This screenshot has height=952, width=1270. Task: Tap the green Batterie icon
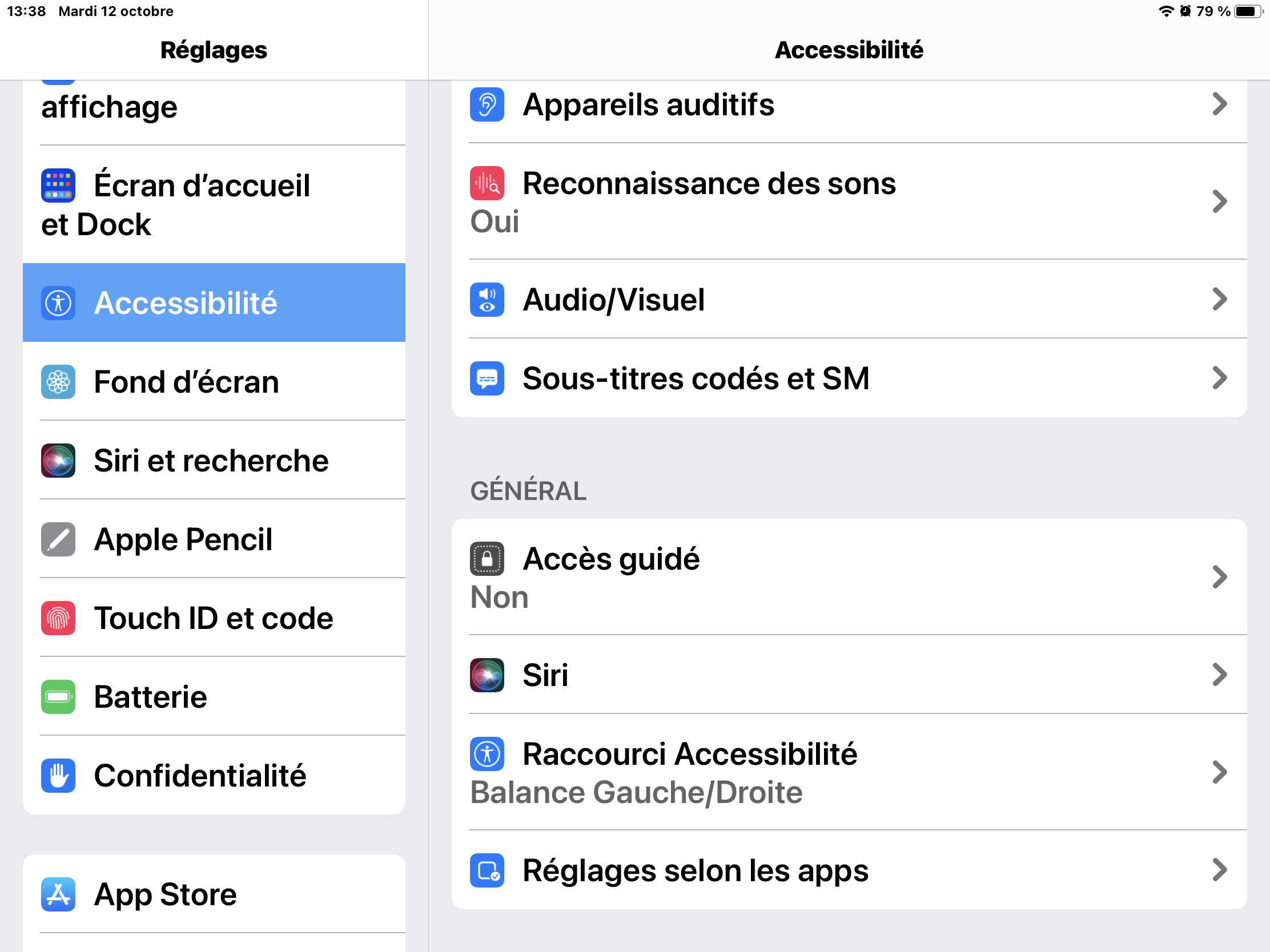(x=58, y=697)
